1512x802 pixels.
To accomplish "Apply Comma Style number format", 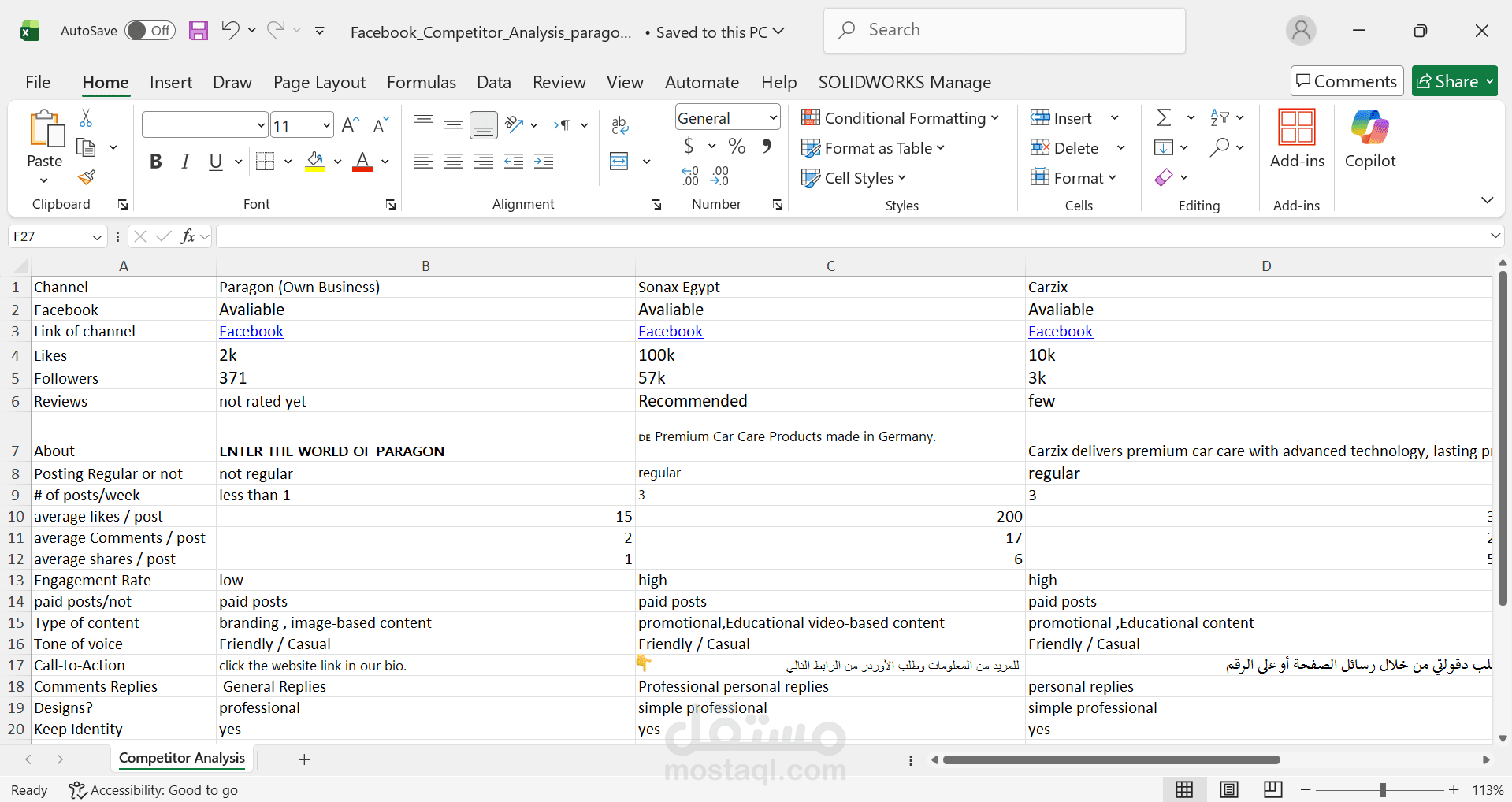I will coord(767,146).
